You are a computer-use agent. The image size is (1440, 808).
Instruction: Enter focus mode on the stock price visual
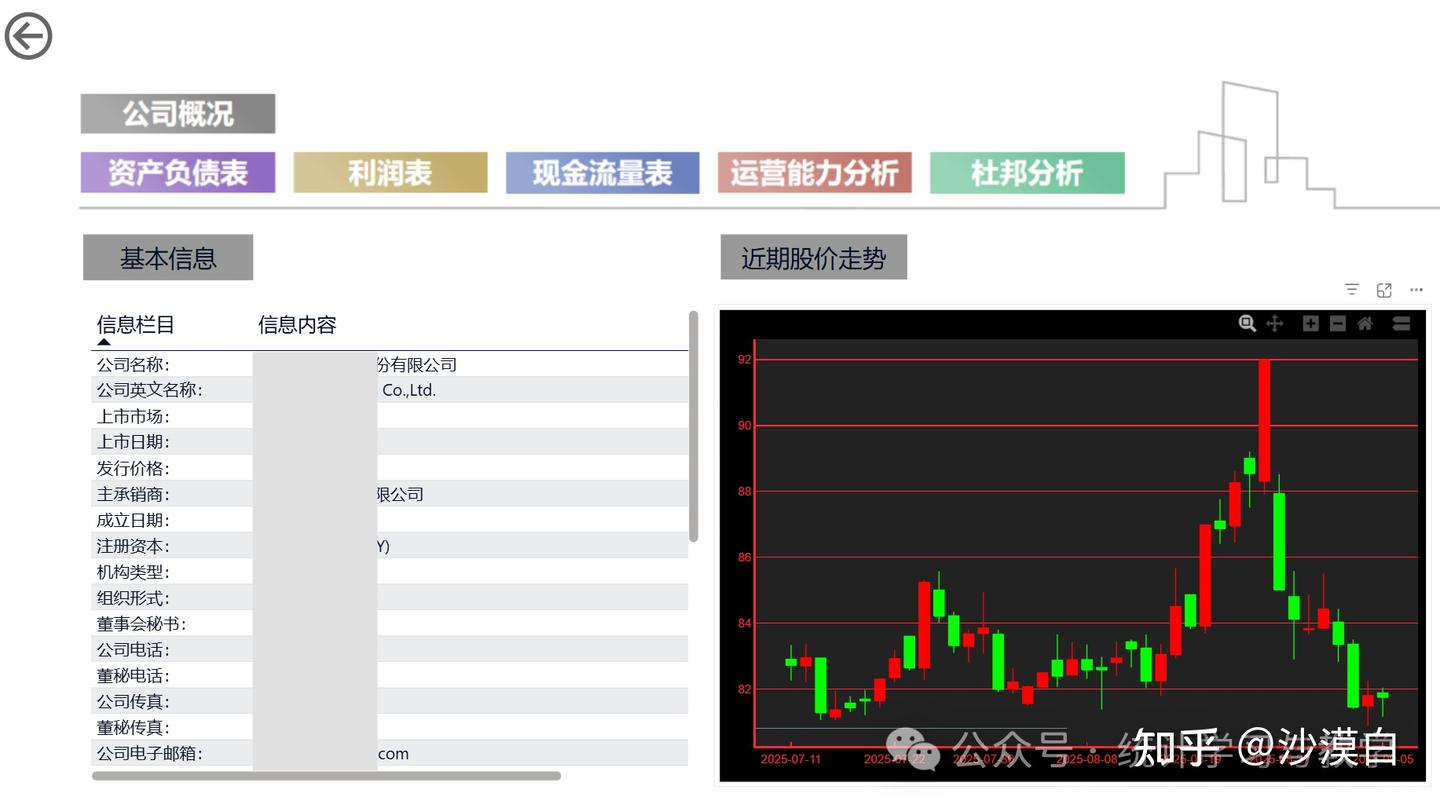pyautogui.click(x=1384, y=289)
